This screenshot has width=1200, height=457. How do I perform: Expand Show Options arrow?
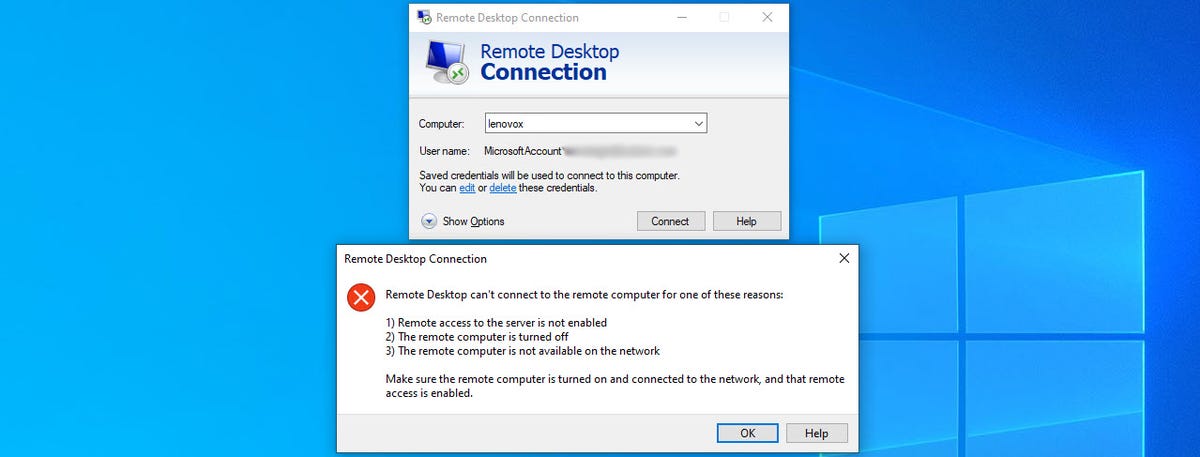point(429,221)
